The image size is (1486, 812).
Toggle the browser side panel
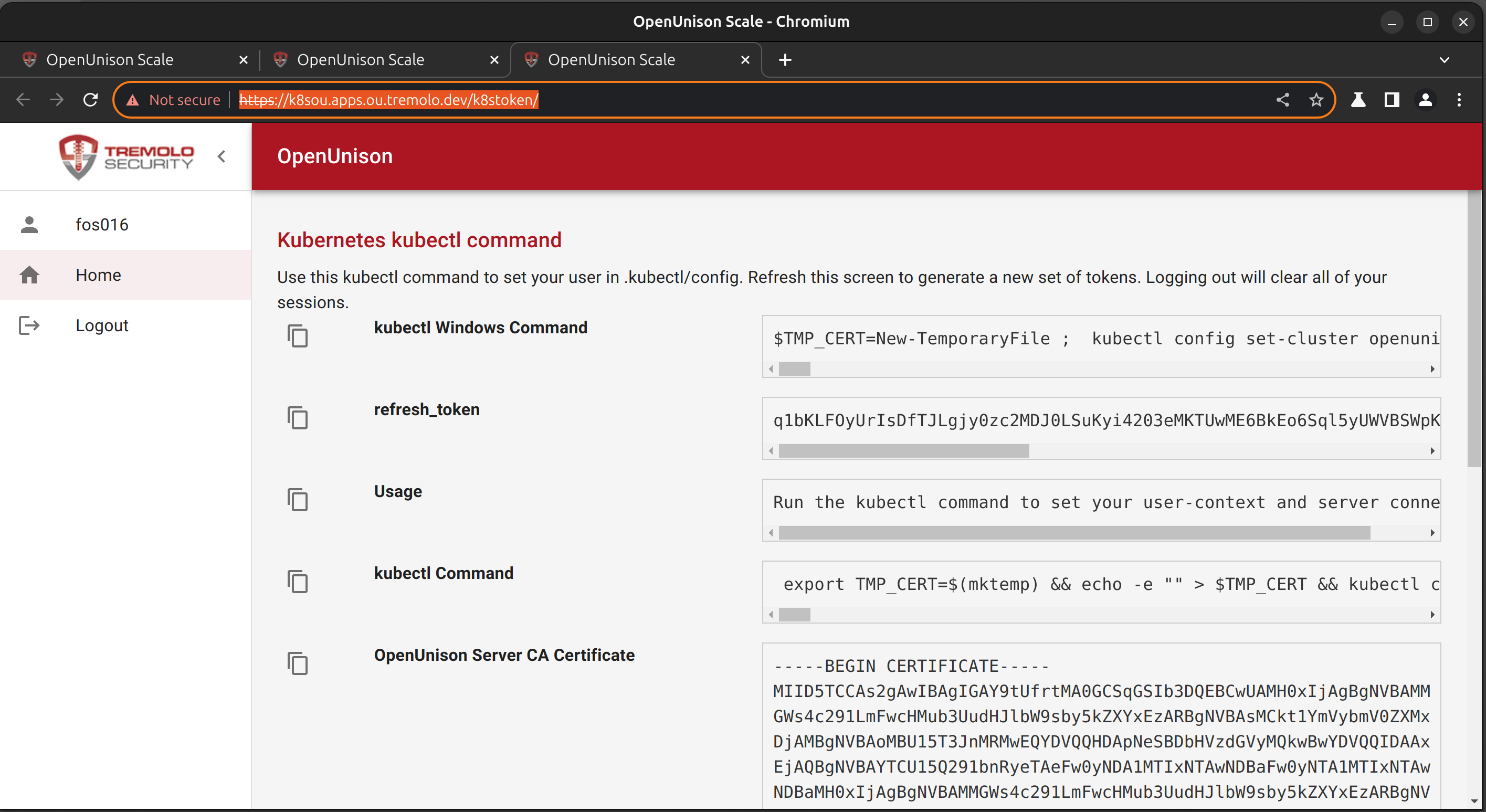1392,100
